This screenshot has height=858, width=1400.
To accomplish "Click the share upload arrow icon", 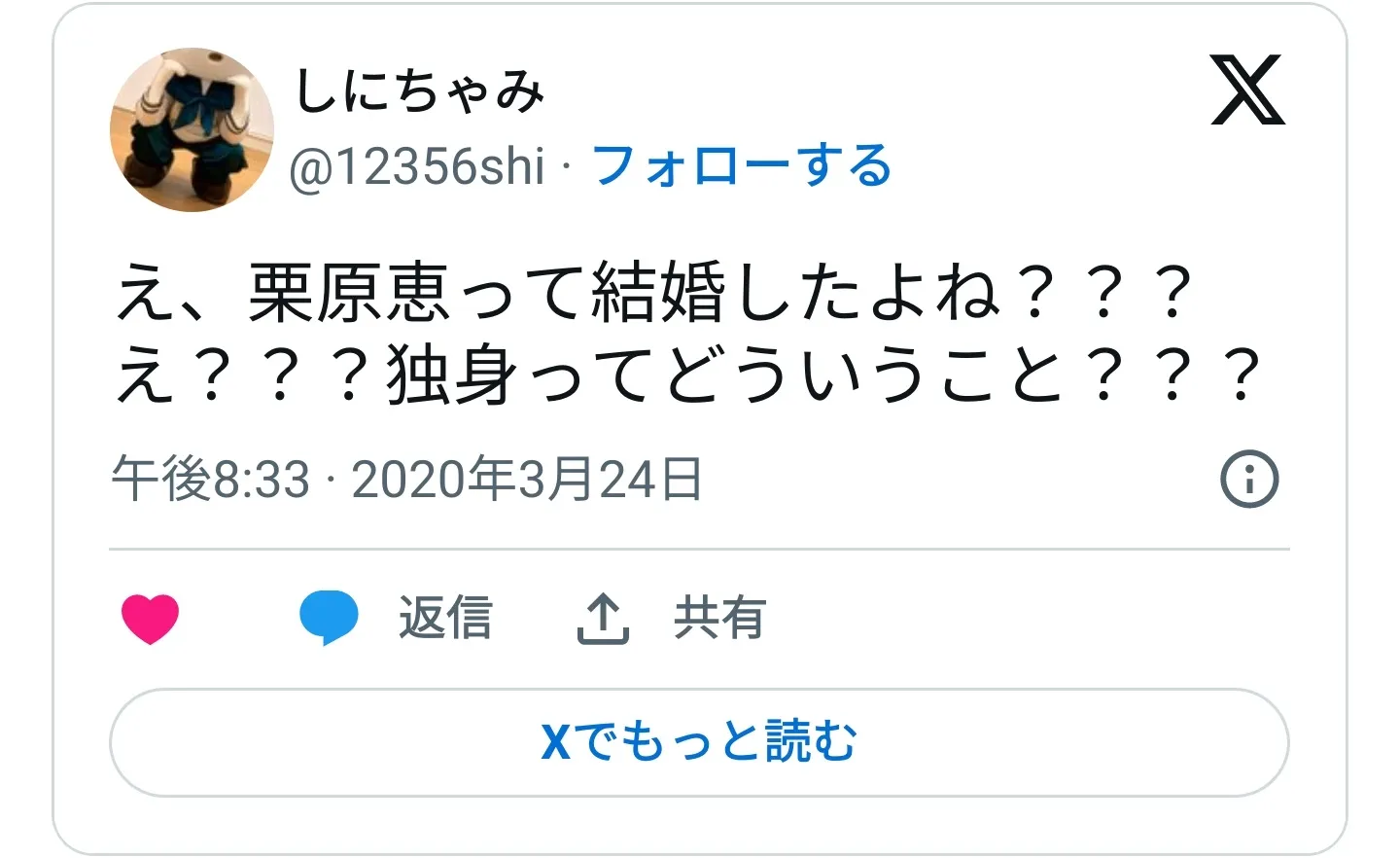I will click(603, 619).
